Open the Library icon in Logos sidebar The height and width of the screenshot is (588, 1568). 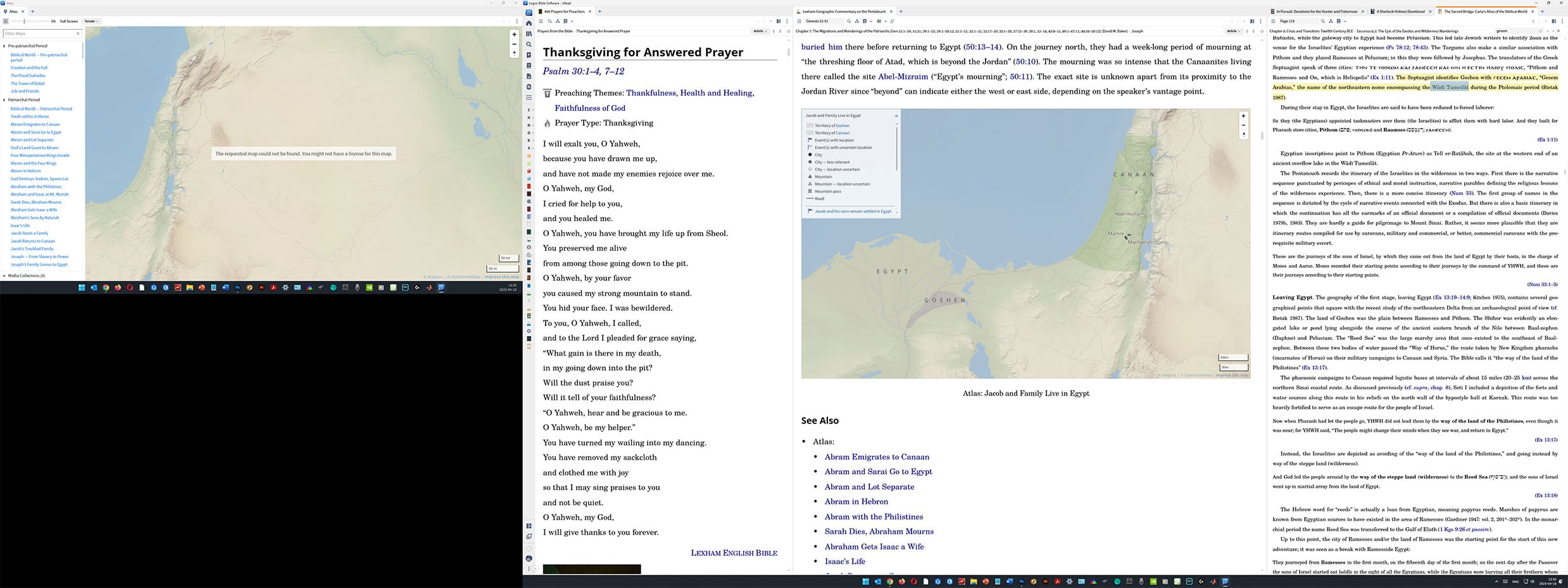point(529,34)
